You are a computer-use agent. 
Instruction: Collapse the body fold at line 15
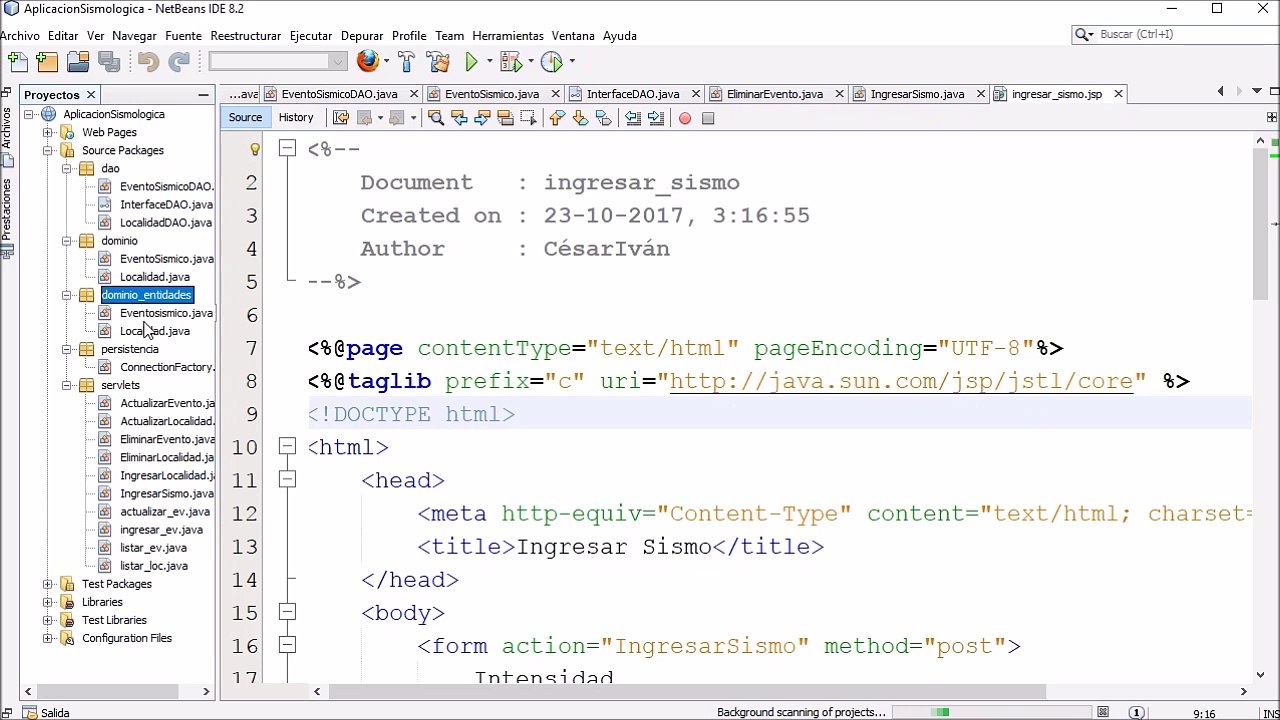(x=287, y=613)
